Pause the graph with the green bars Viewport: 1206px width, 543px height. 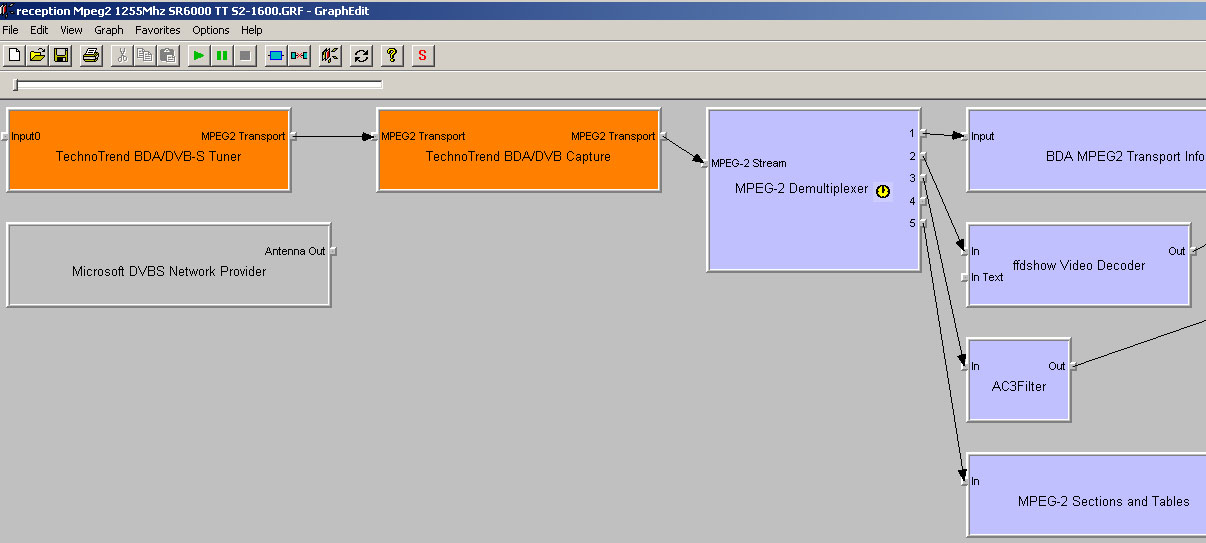(x=222, y=56)
